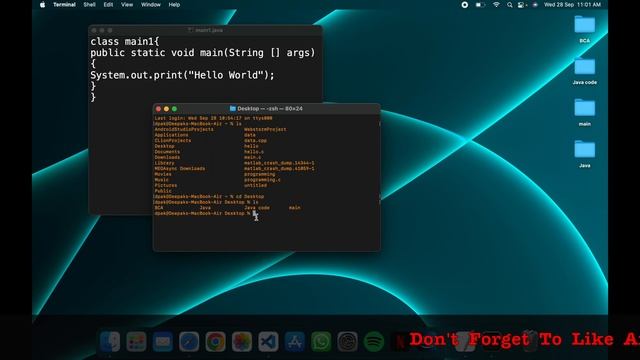Maximize the Desktop zsh terminal window

coord(174,109)
